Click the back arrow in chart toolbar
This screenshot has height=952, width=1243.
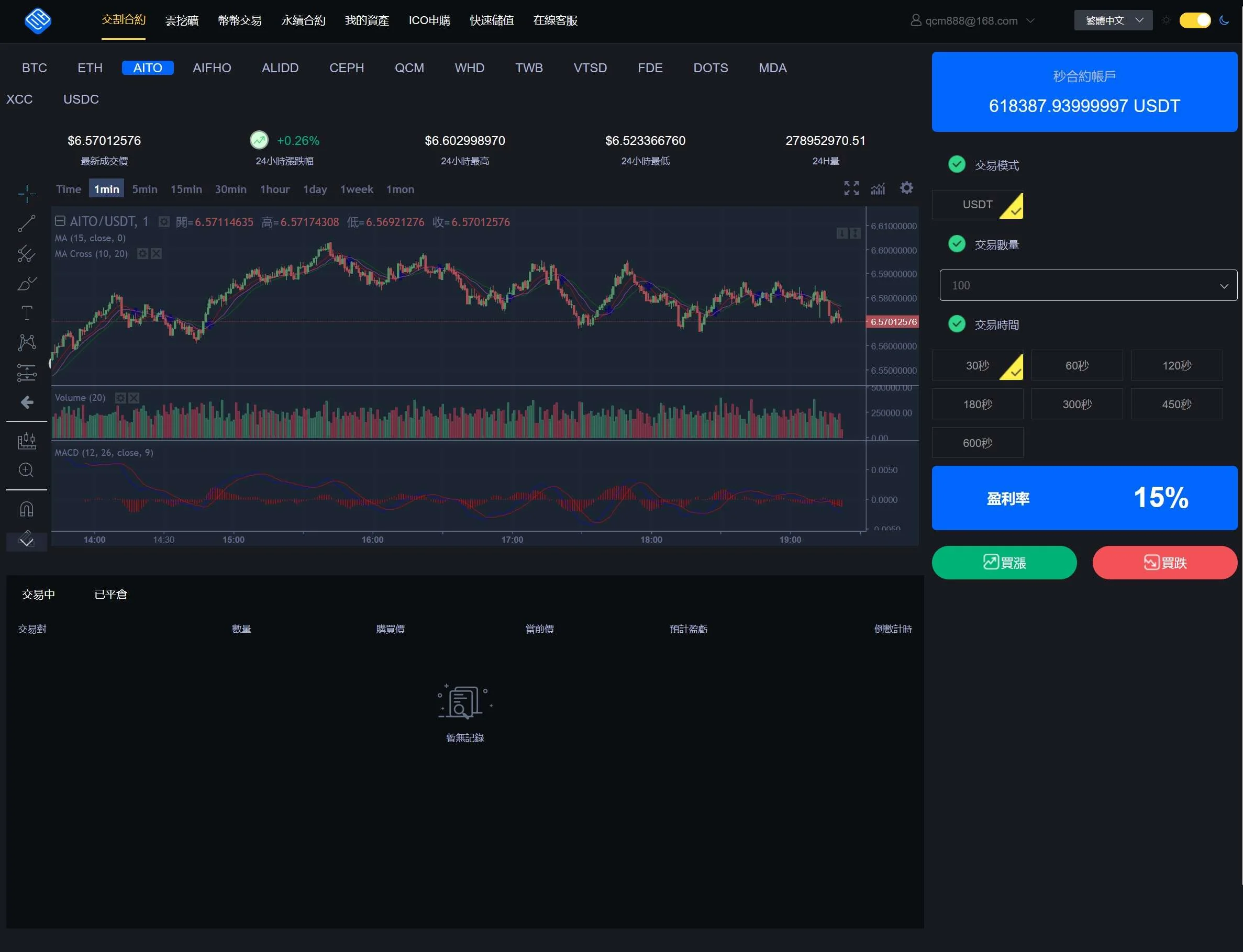click(x=27, y=402)
